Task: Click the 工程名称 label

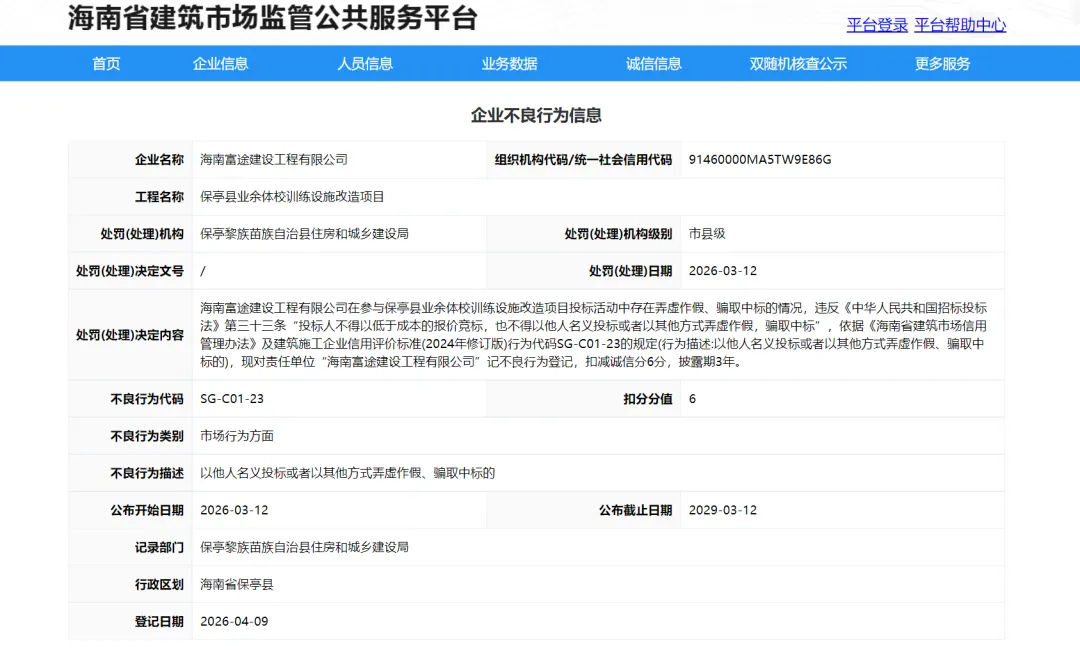Action: (159, 196)
